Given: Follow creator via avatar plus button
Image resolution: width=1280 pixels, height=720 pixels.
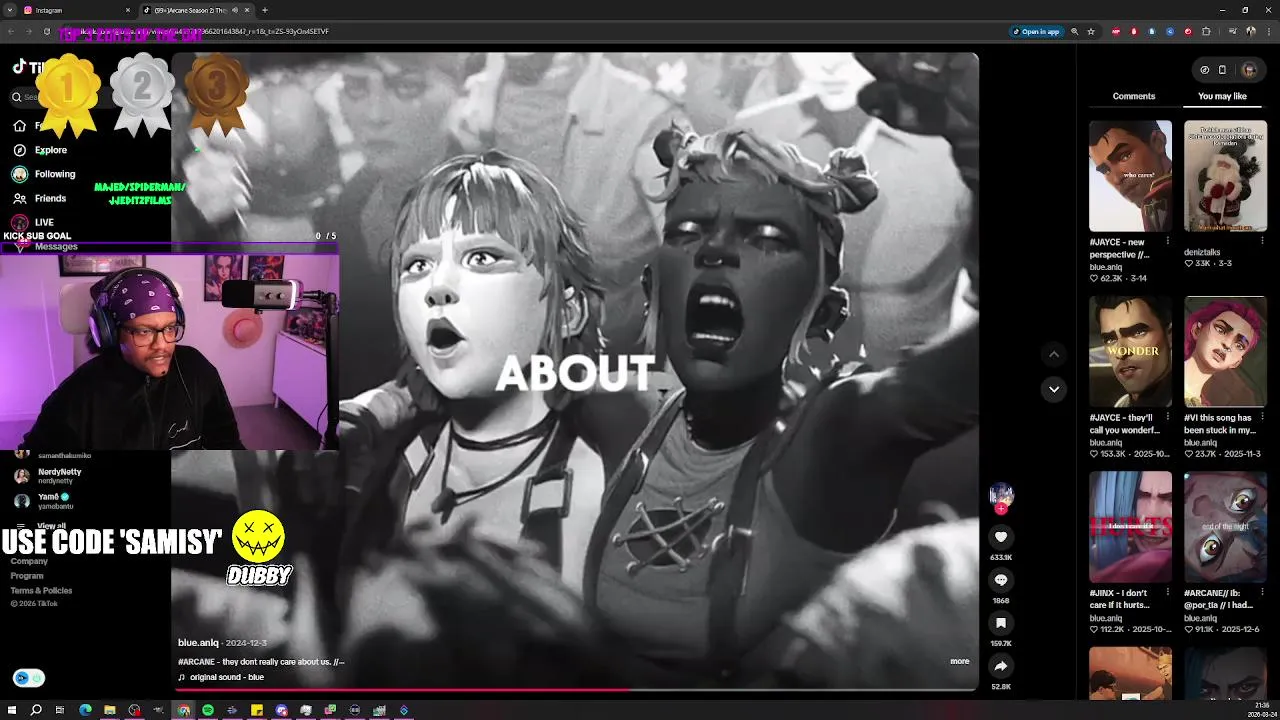Looking at the screenshot, I should 1001,508.
